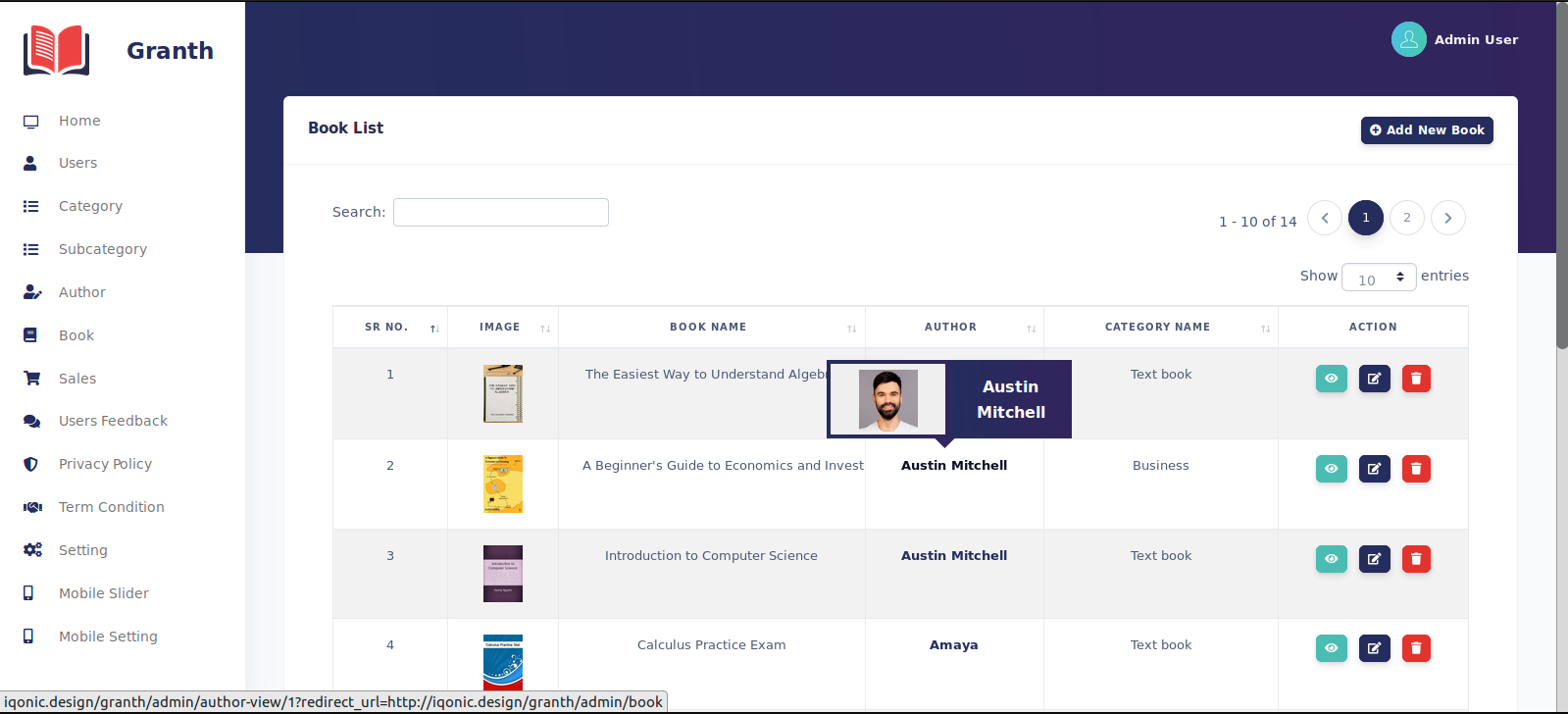
Task: View Introduction to Computer Science details
Action: coord(1331,559)
